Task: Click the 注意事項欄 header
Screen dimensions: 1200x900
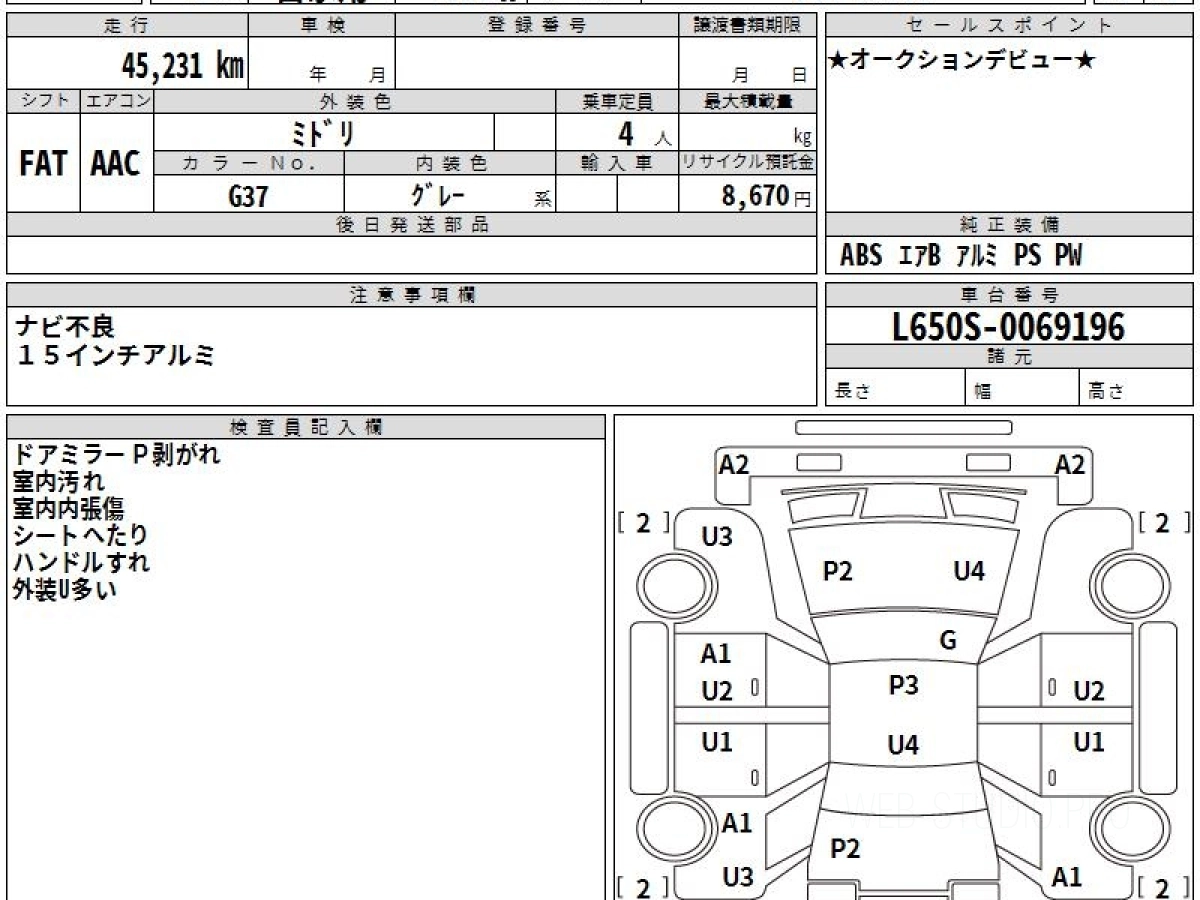Action: 411,295
